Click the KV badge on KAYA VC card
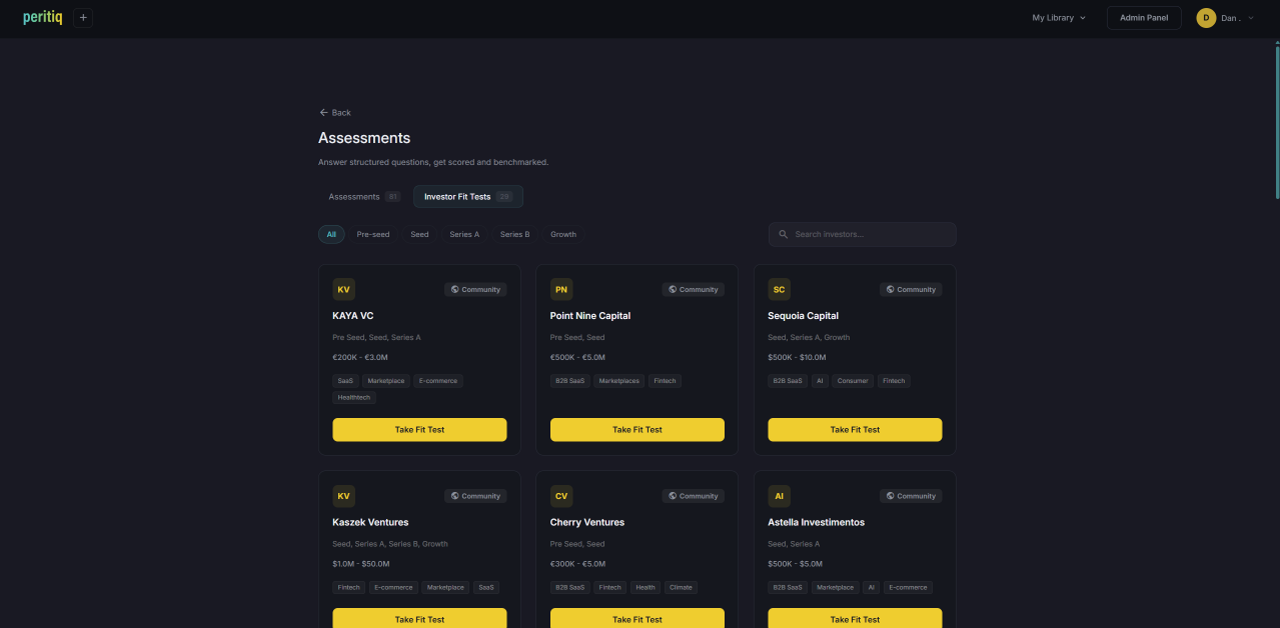Viewport: 1280px width, 628px height. coord(344,290)
